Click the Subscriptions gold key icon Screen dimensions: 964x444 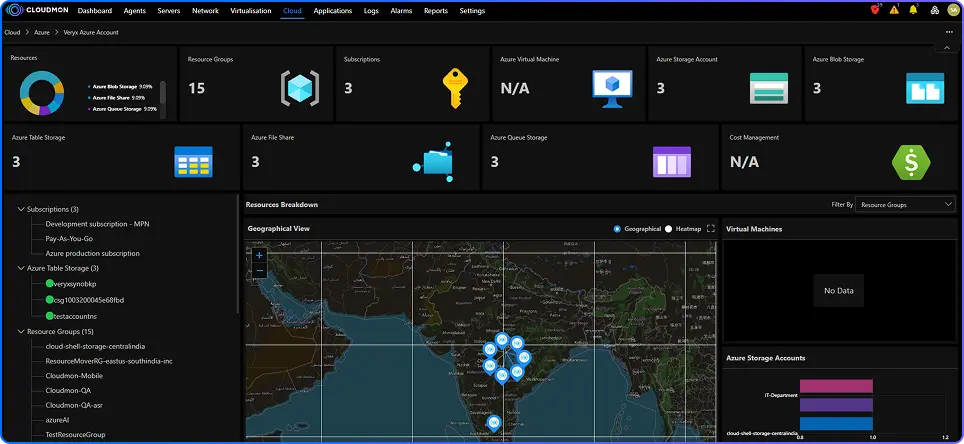pos(454,89)
